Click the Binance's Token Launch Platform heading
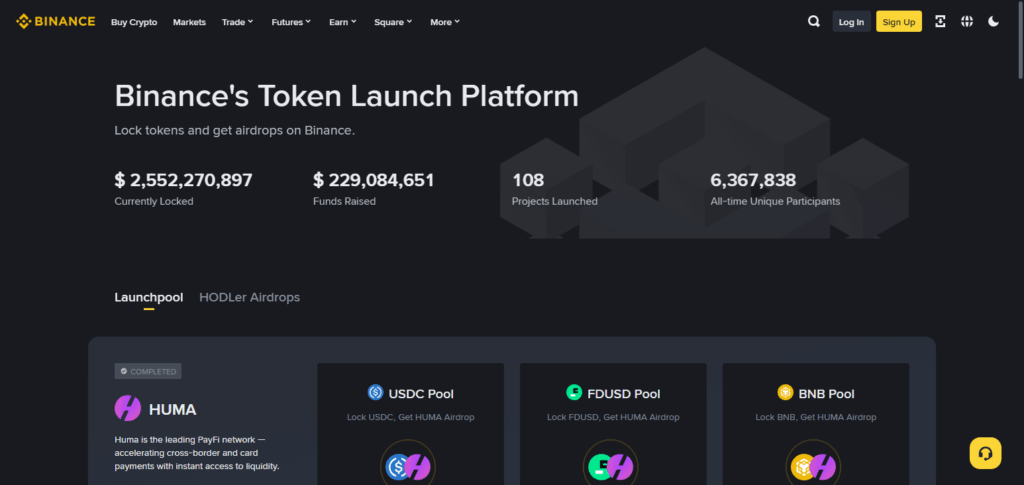Screen dimensions: 1024x485 (347, 96)
